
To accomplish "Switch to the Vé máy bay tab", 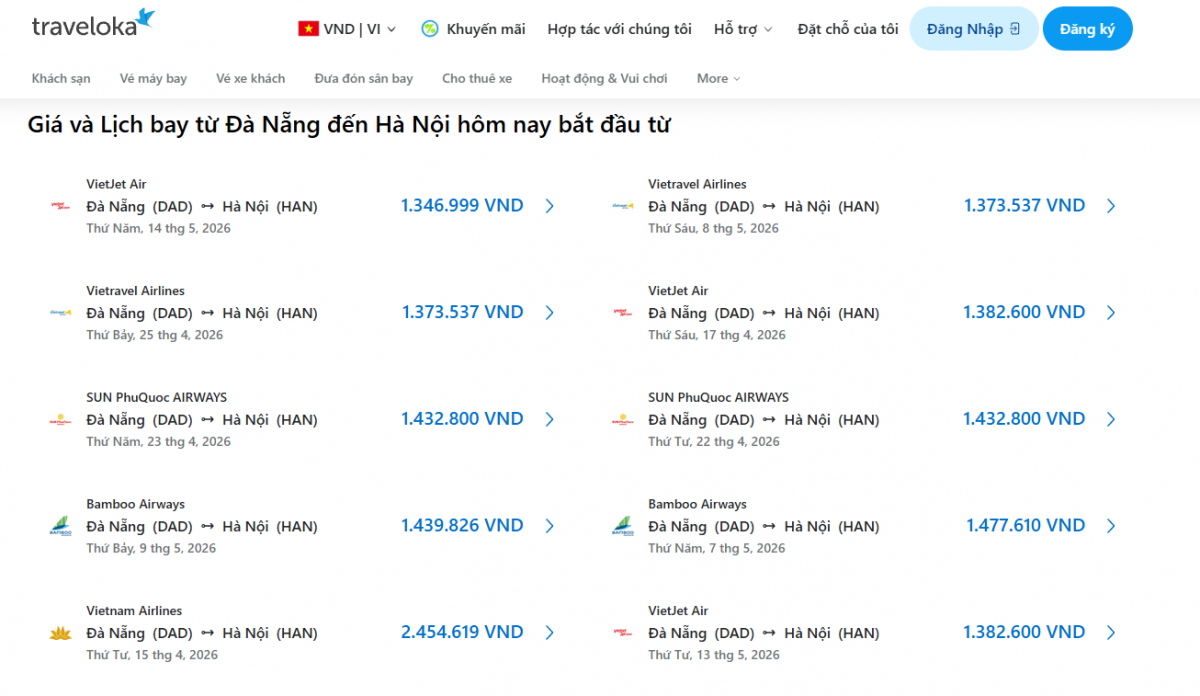I will (x=153, y=78).
